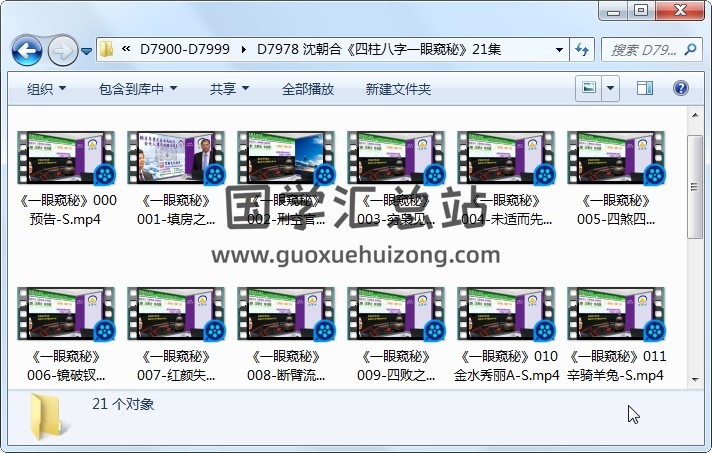Click the vertical scrollbar thumb

695,187
